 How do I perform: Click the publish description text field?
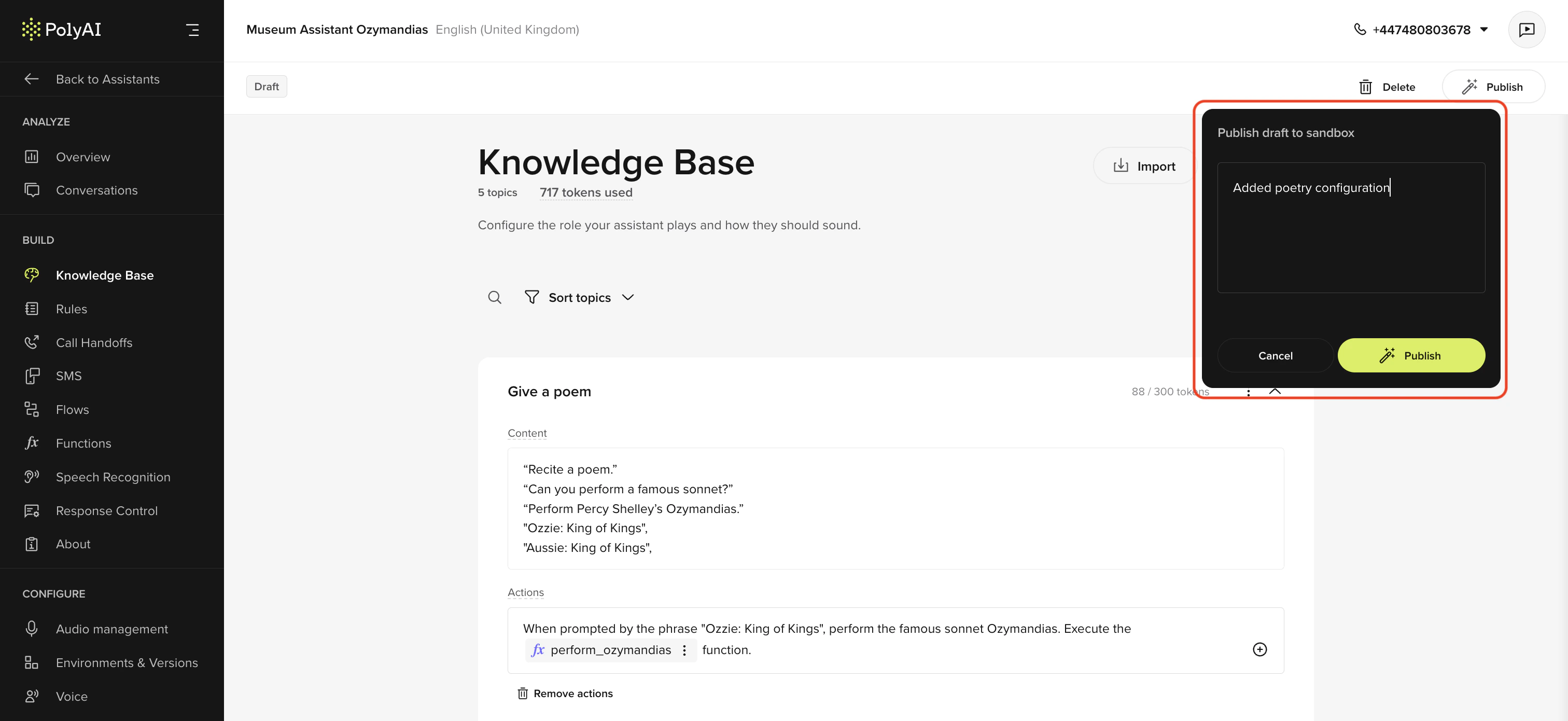(1350, 227)
